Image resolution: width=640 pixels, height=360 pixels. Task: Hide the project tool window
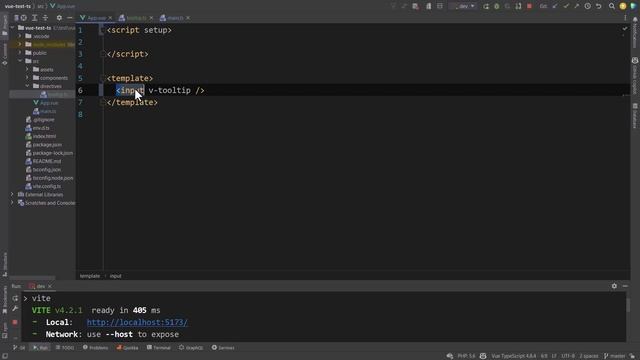(69, 18)
